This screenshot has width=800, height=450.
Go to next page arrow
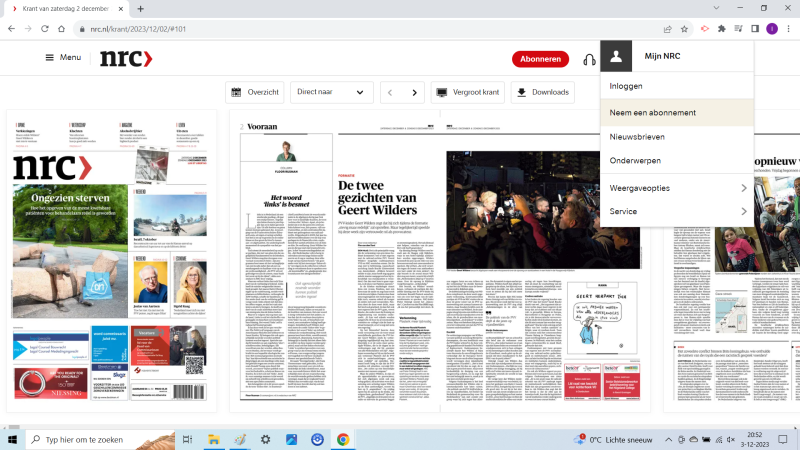pyautogui.click(x=416, y=93)
